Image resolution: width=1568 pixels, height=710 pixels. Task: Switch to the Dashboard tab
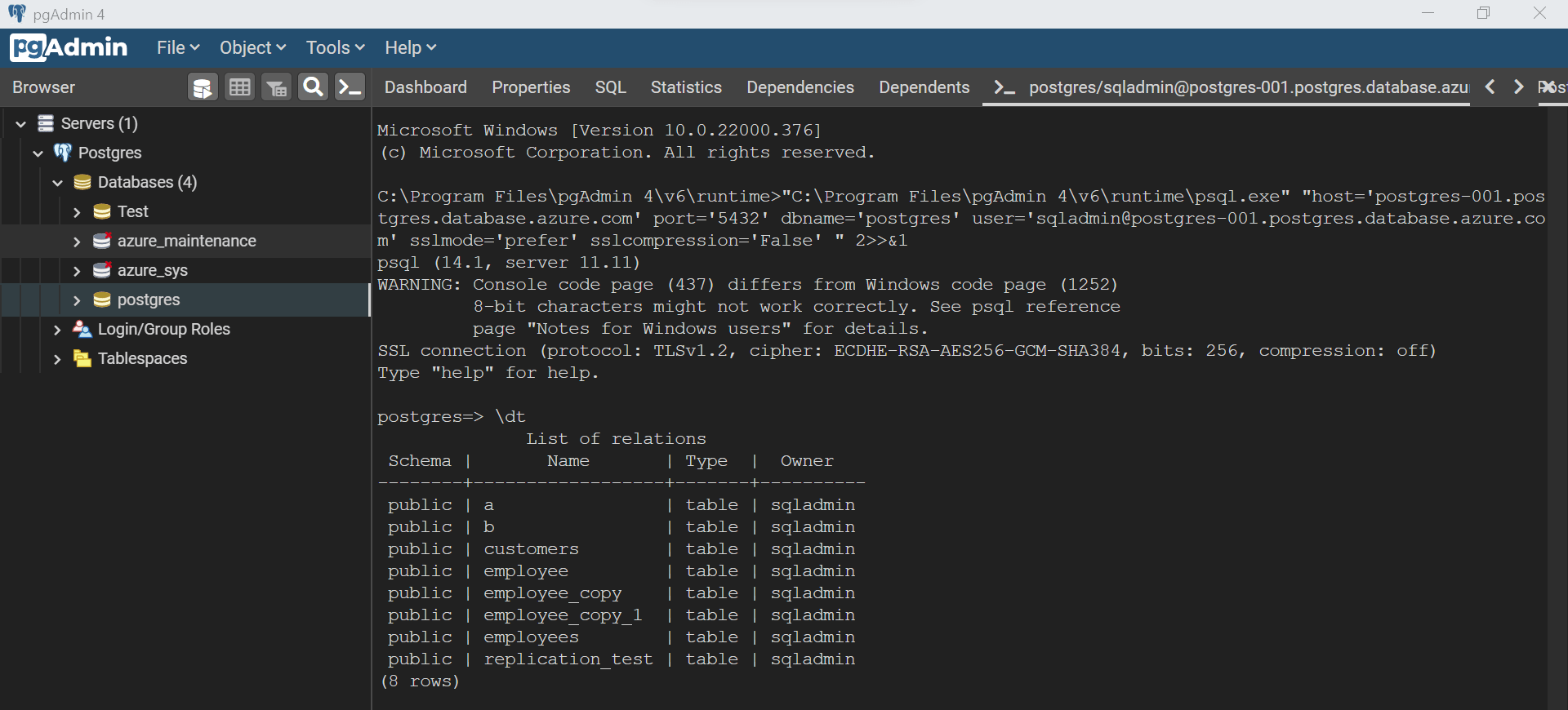pyautogui.click(x=425, y=87)
